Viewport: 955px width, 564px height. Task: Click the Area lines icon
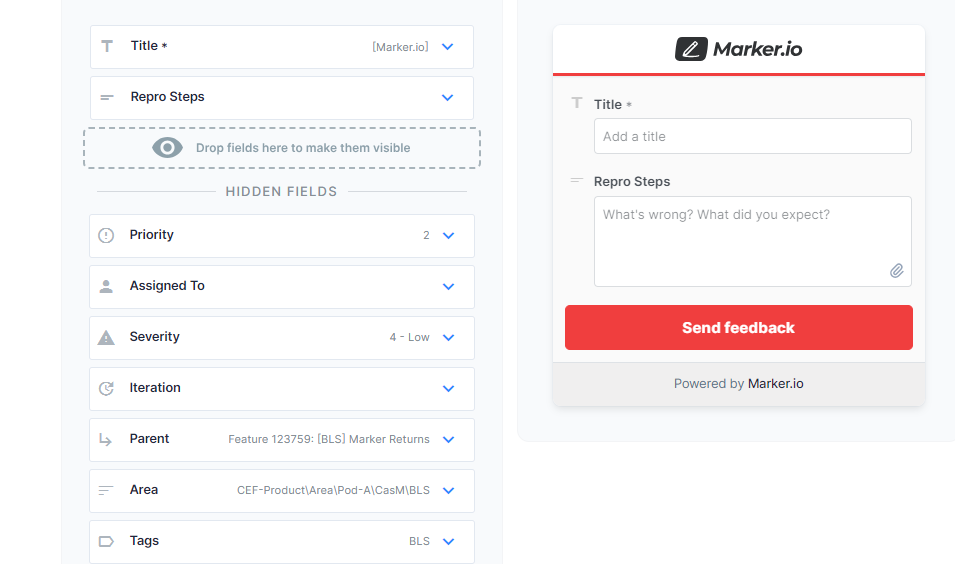106,490
